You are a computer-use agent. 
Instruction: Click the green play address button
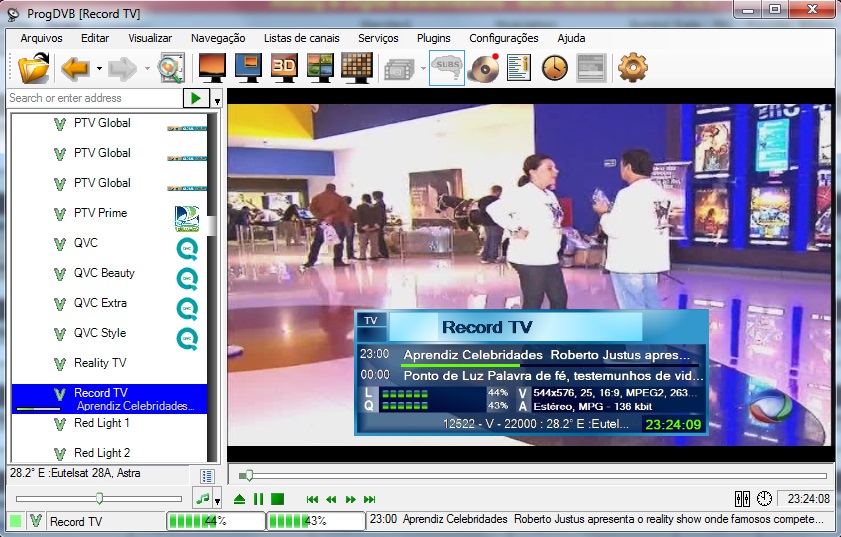(196, 98)
